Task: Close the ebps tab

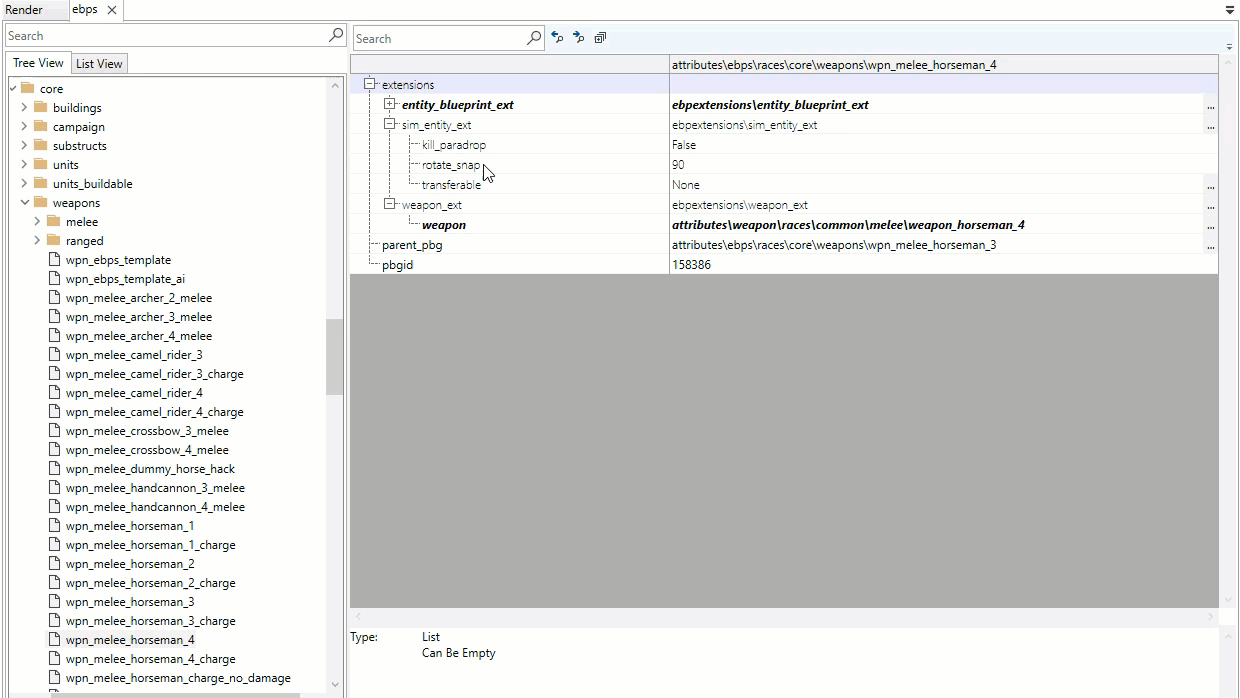Action: (112, 10)
